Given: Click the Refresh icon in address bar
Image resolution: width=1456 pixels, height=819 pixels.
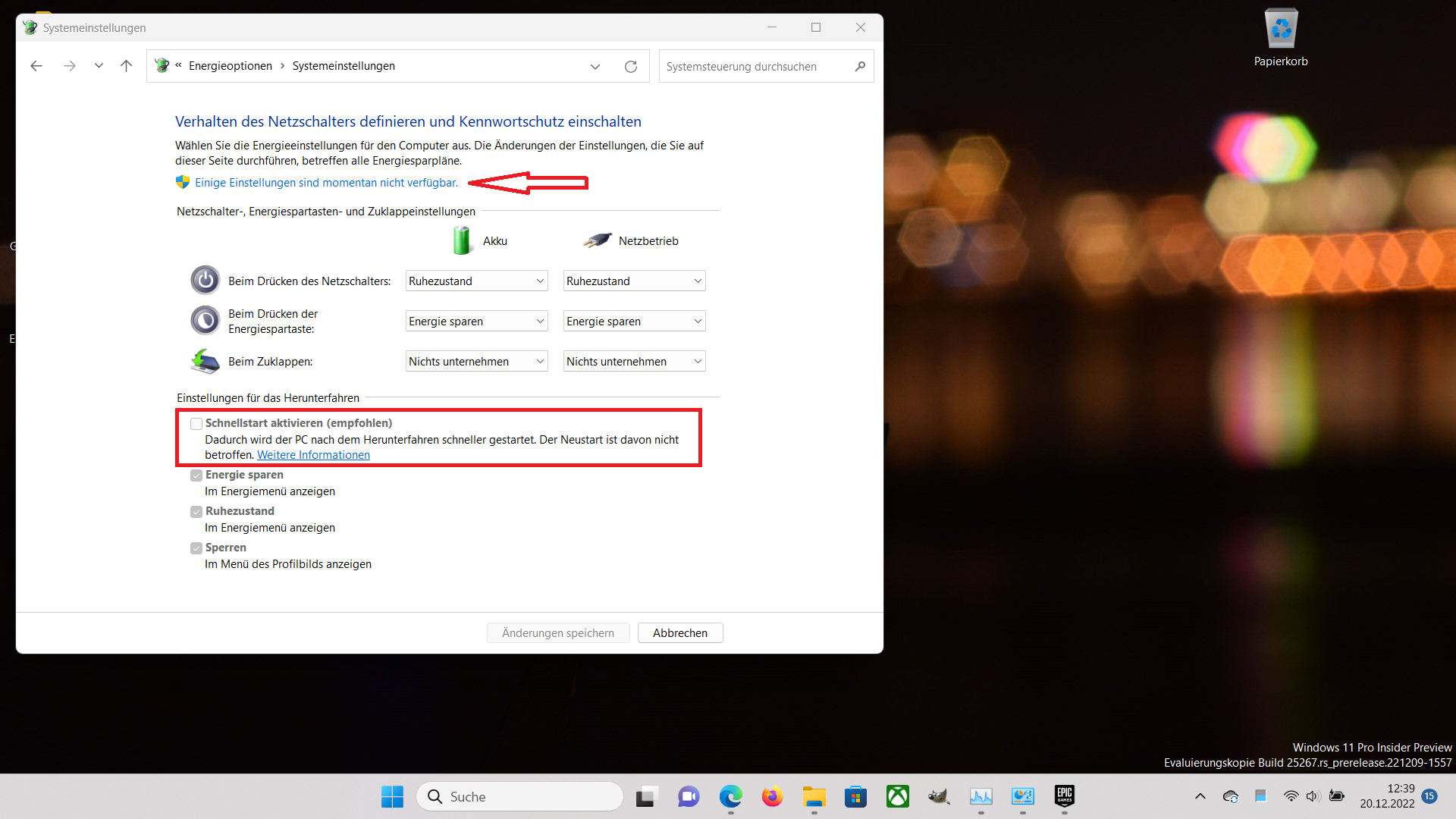Looking at the screenshot, I should pyautogui.click(x=630, y=66).
